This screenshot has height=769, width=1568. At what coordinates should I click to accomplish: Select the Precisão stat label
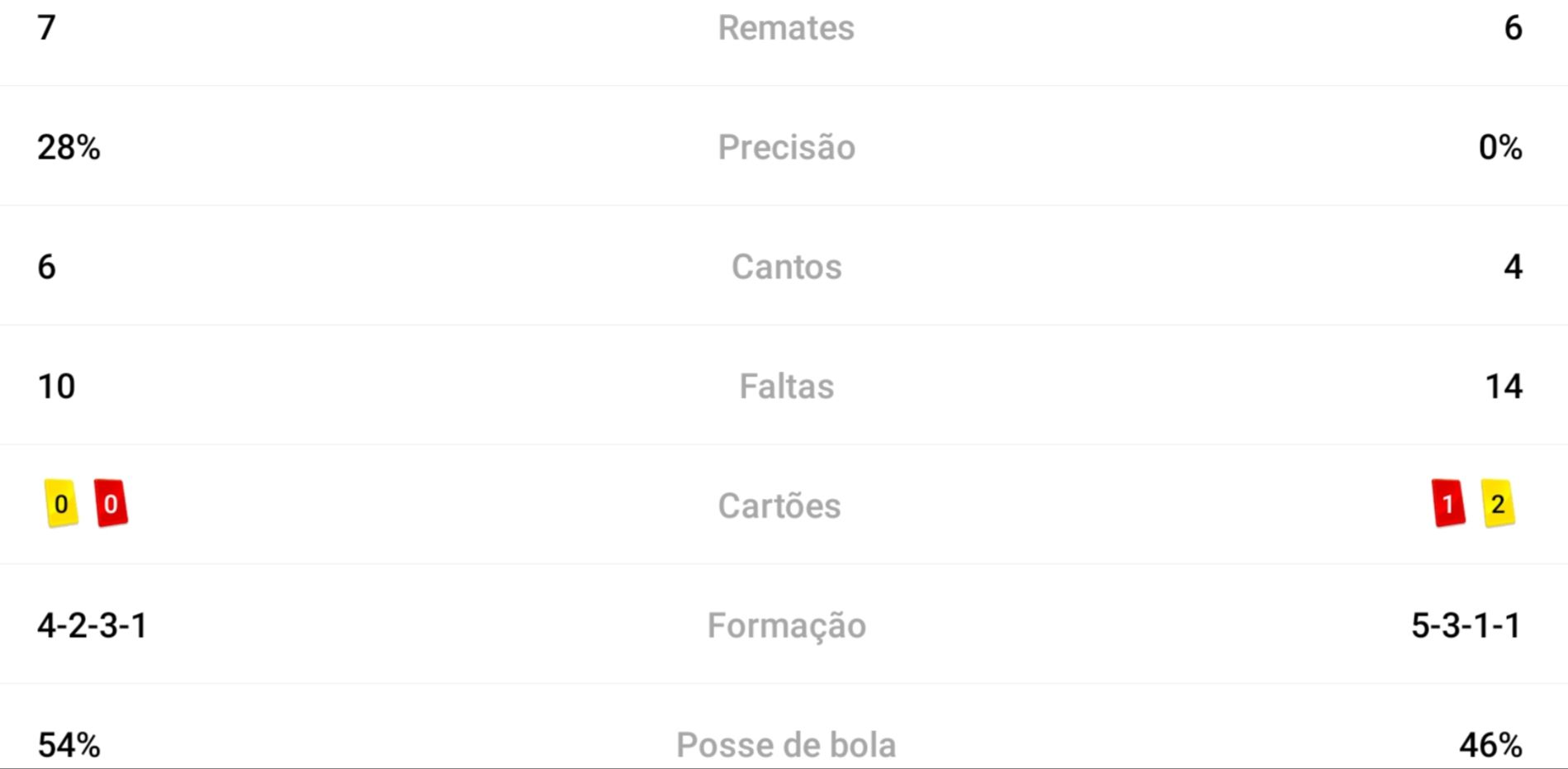click(x=786, y=148)
